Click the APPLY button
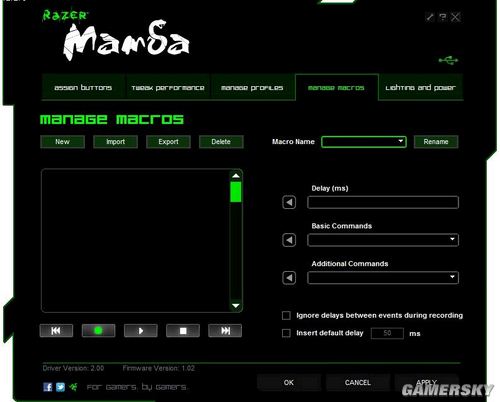 click(x=427, y=382)
